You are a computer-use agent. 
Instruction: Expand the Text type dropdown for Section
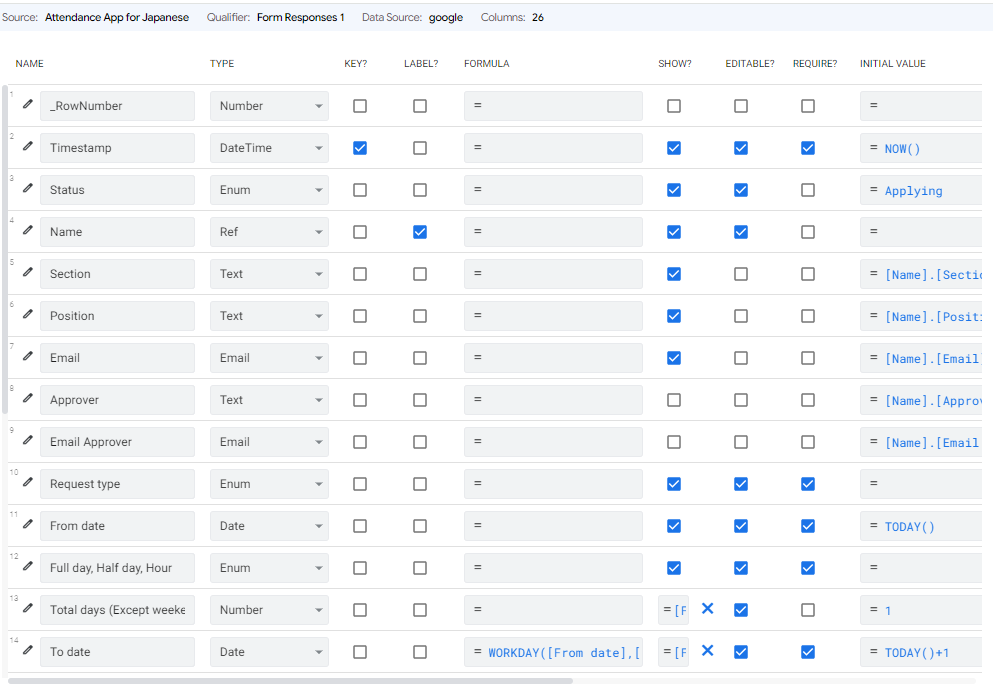click(269, 274)
